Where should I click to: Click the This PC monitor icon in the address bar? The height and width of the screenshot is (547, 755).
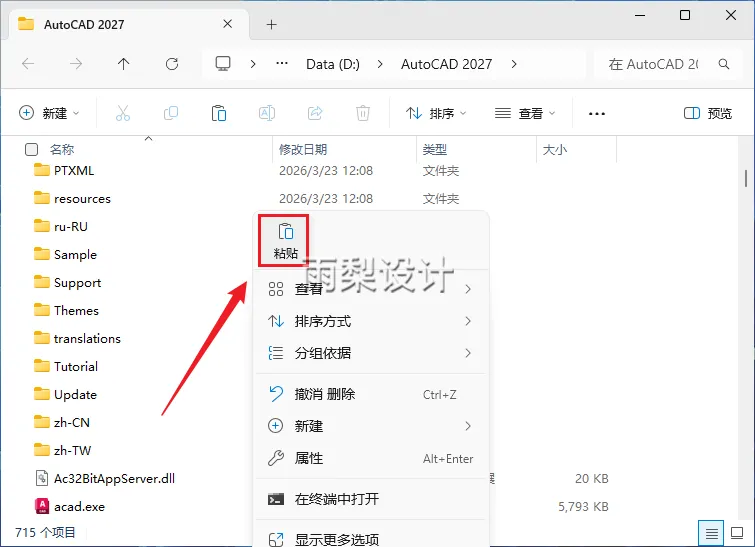point(223,64)
